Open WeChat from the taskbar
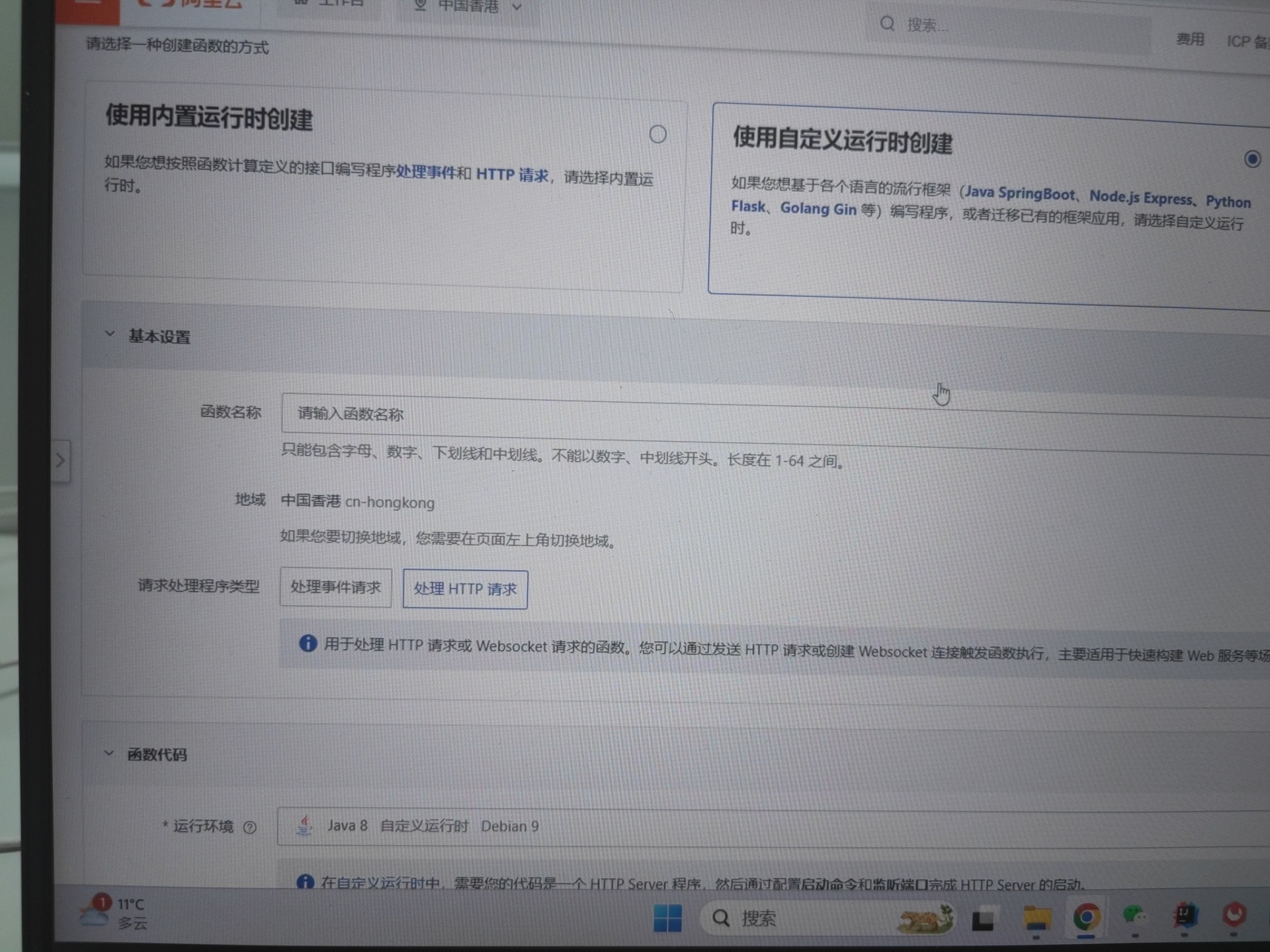 1135,916
